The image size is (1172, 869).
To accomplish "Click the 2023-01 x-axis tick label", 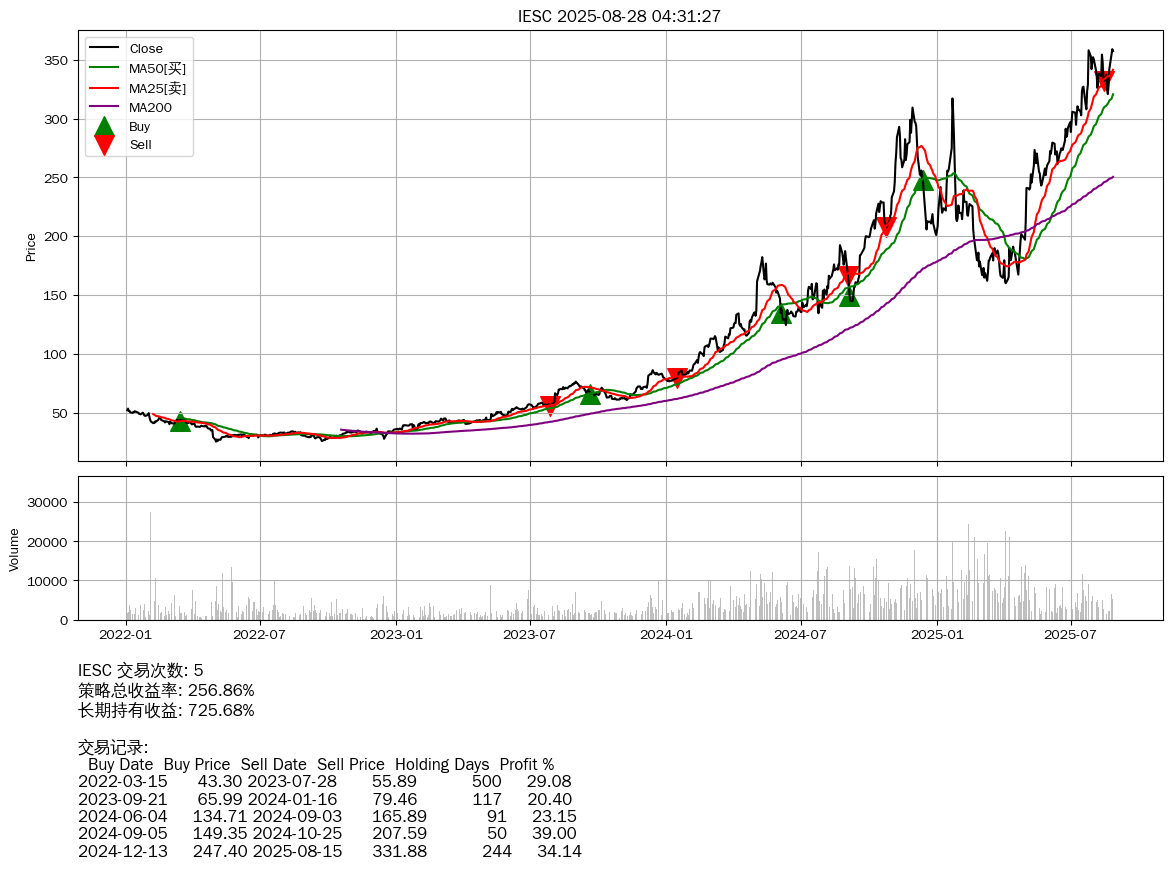I will click(396, 634).
